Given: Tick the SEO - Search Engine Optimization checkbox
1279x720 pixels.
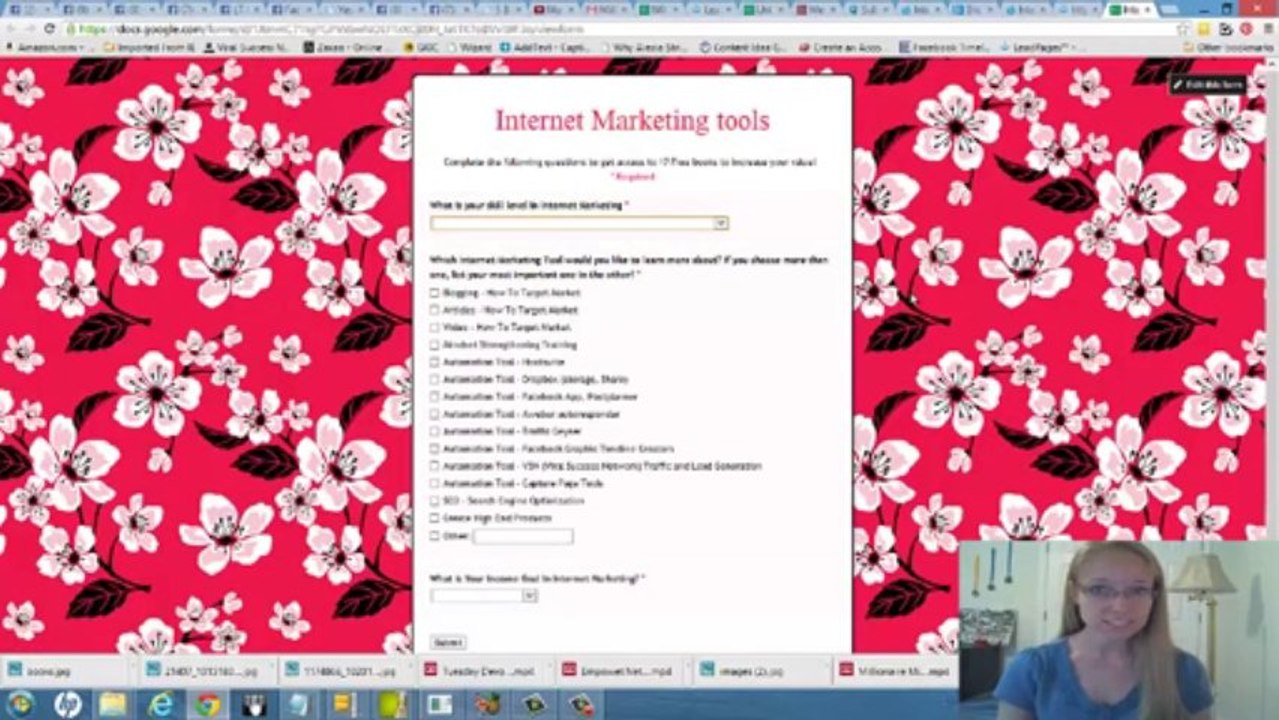Looking at the screenshot, I should tap(434, 501).
